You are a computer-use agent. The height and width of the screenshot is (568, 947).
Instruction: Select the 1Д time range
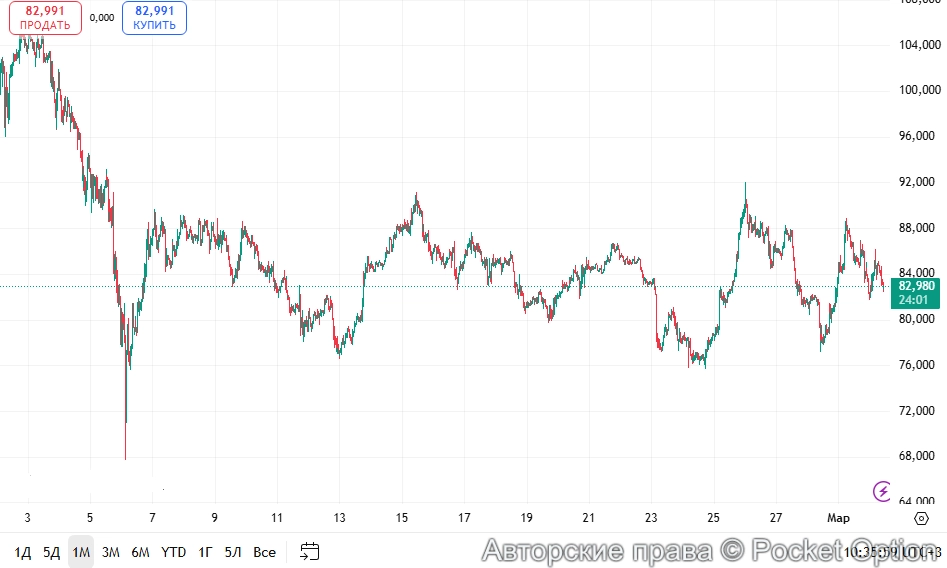(22, 552)
